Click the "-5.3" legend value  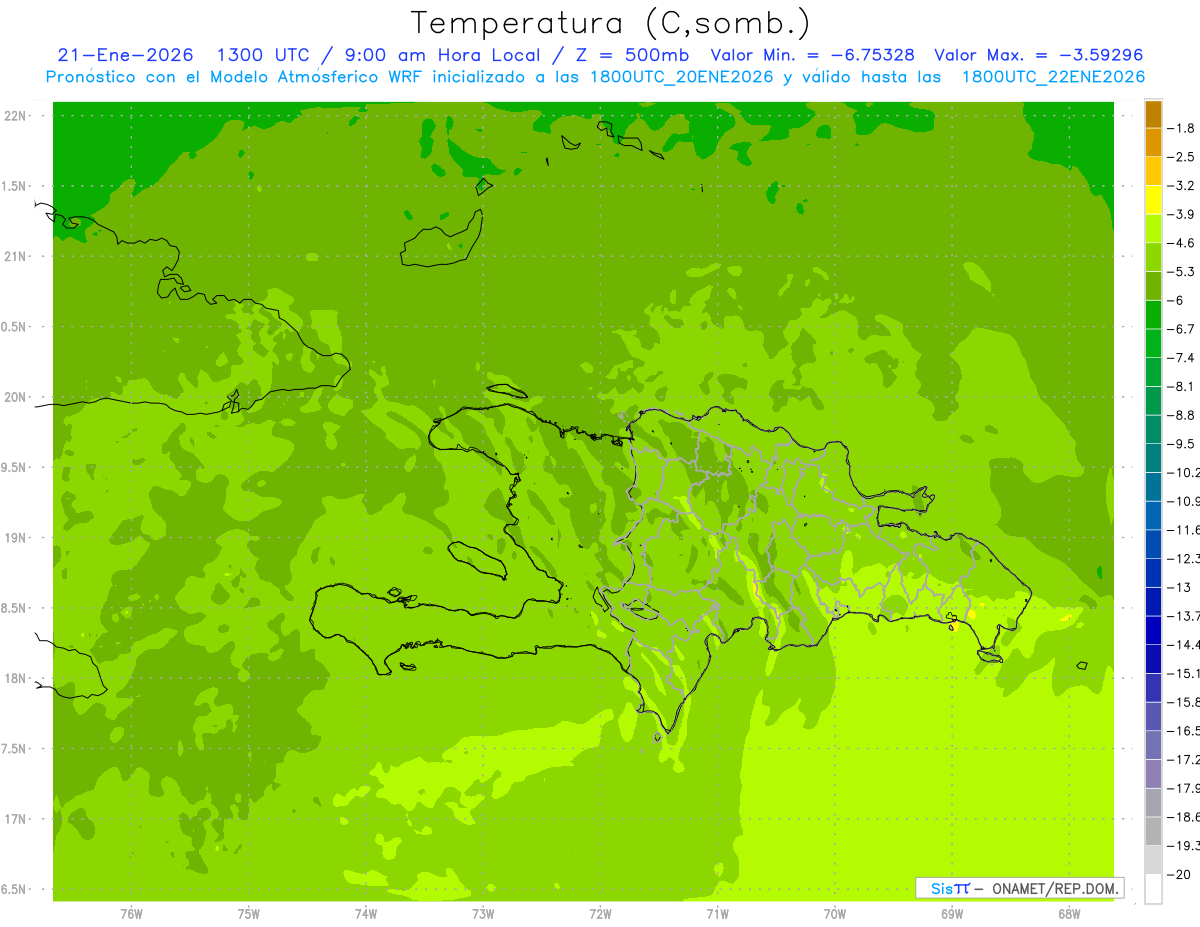pos(1181,271)
